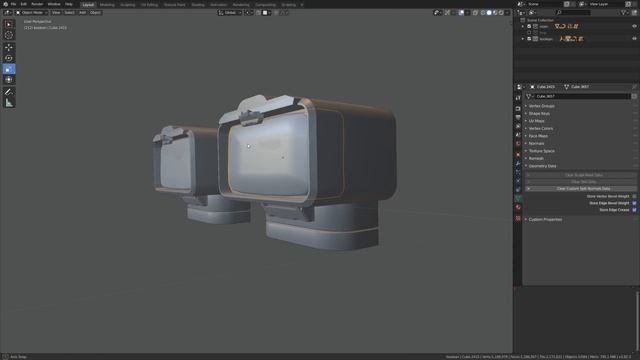Open the Physics properties tab

tap(518, 180)
